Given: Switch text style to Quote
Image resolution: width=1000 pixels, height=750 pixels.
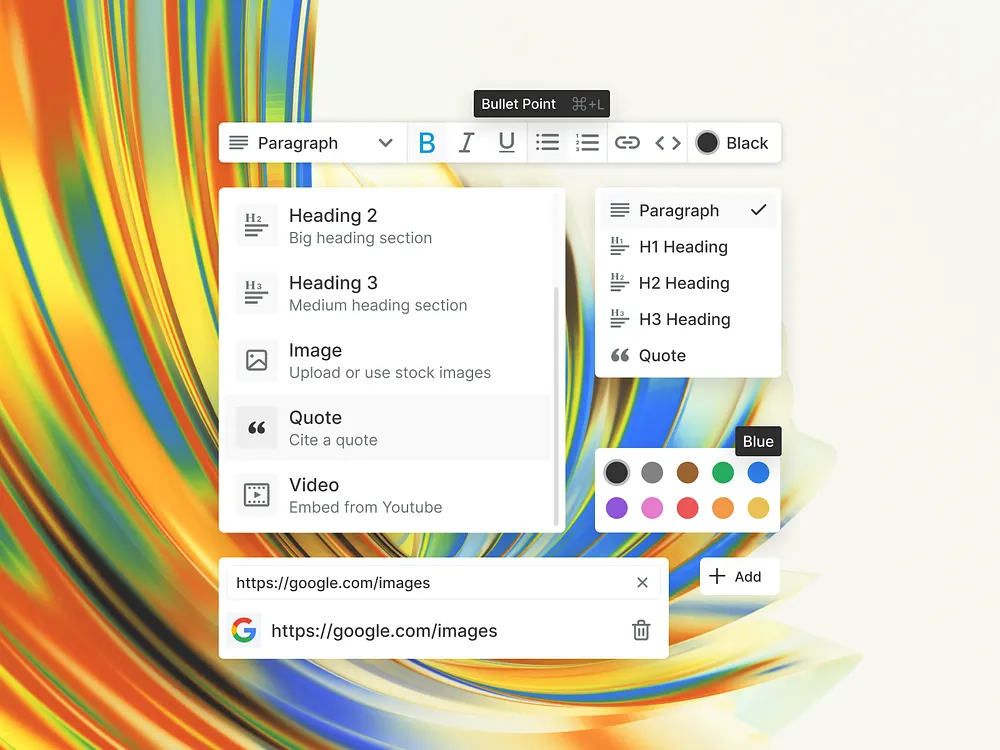Looking at the screenshot, I should (661, 355).
